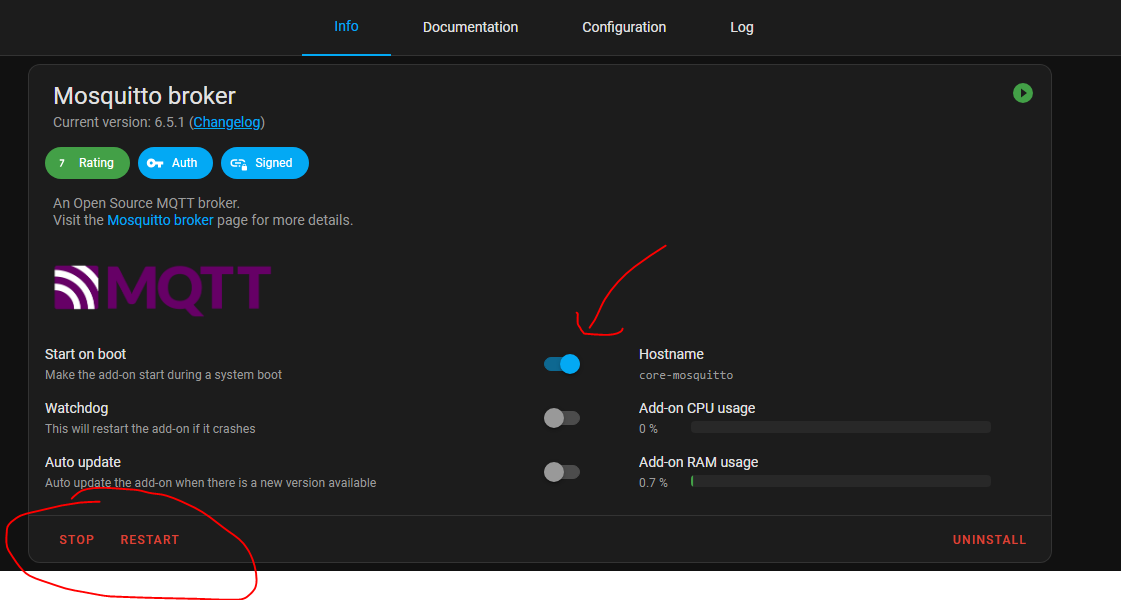This screenshot has height=600, width=1121.
Task: Click the RESTART button
Action: click(x=149, y=540)
